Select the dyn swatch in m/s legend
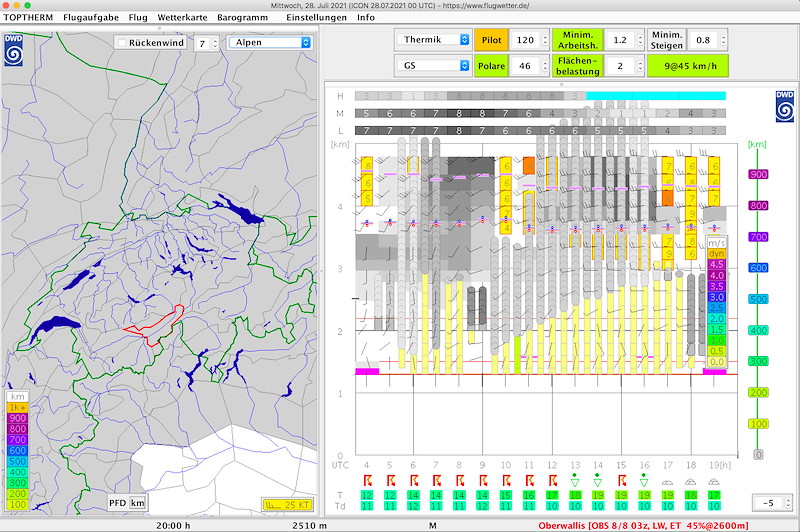 click(717, 254)
